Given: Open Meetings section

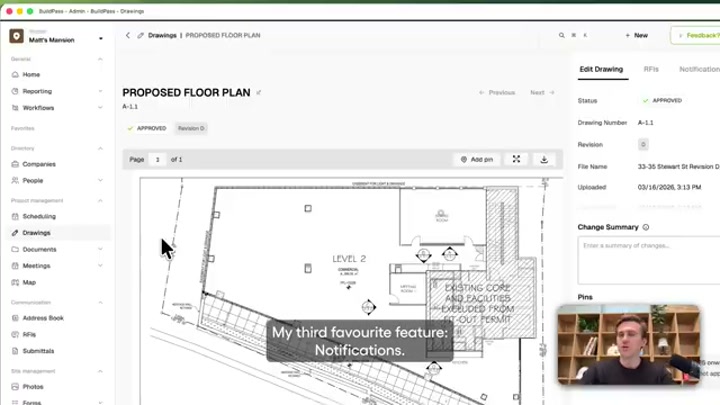Looking at the screenshot, I should pyautogui.click(x=36, y=266).
